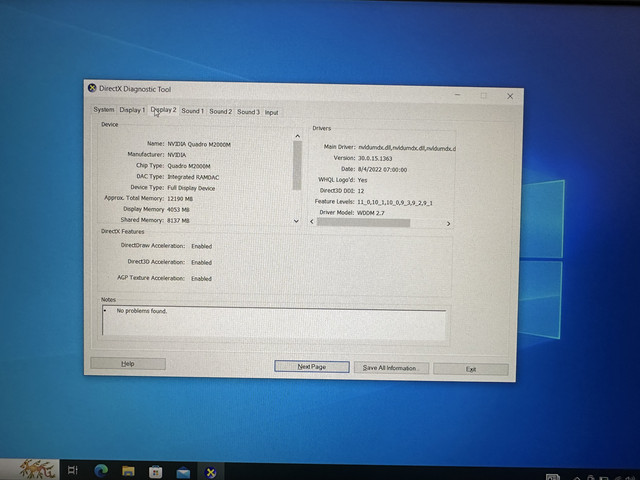Click the Exit button
Image resolution: width=640 pixels, height=480 pixels.
tap(471, 369)
